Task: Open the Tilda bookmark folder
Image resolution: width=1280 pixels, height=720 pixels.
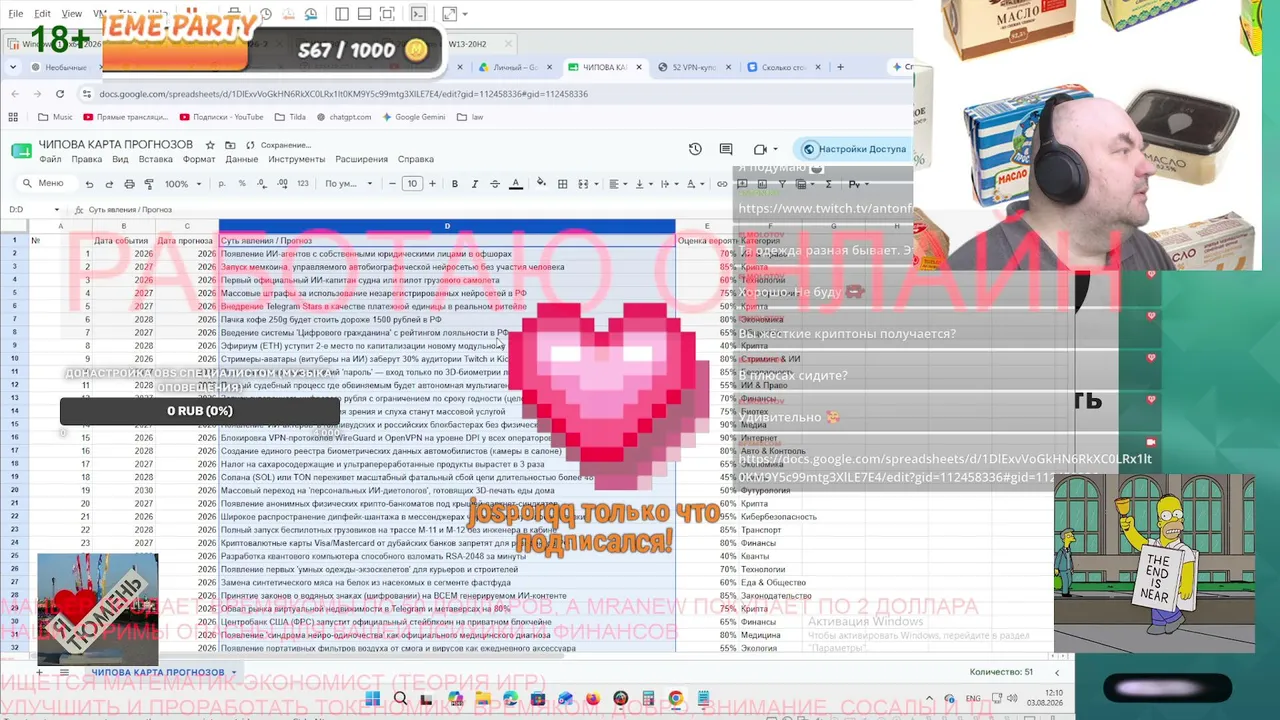Action: click(x=290, y=117)
